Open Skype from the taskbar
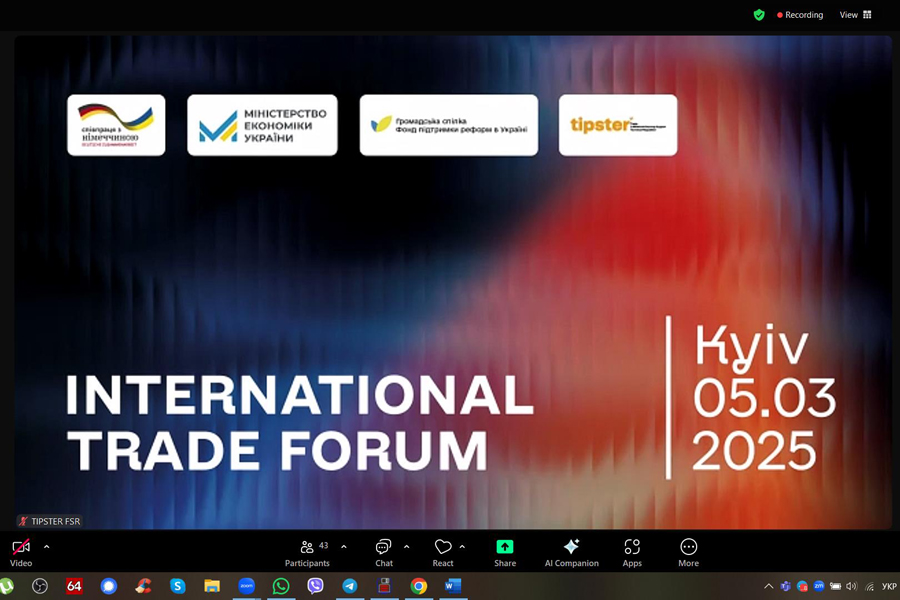This screenshot has width=900, height=600. (177, 586)
